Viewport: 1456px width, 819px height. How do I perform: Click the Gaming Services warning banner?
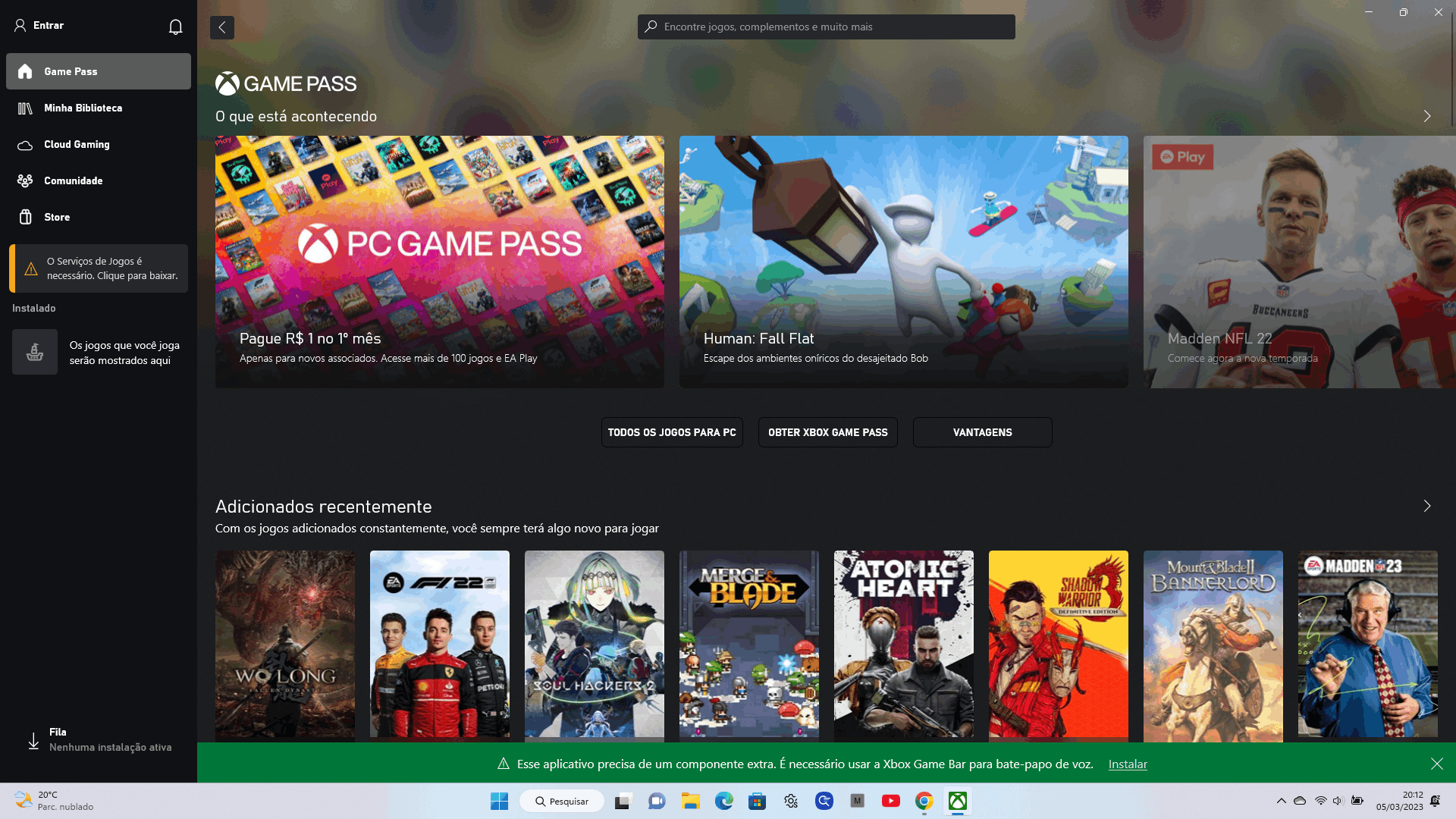(99, 268)
